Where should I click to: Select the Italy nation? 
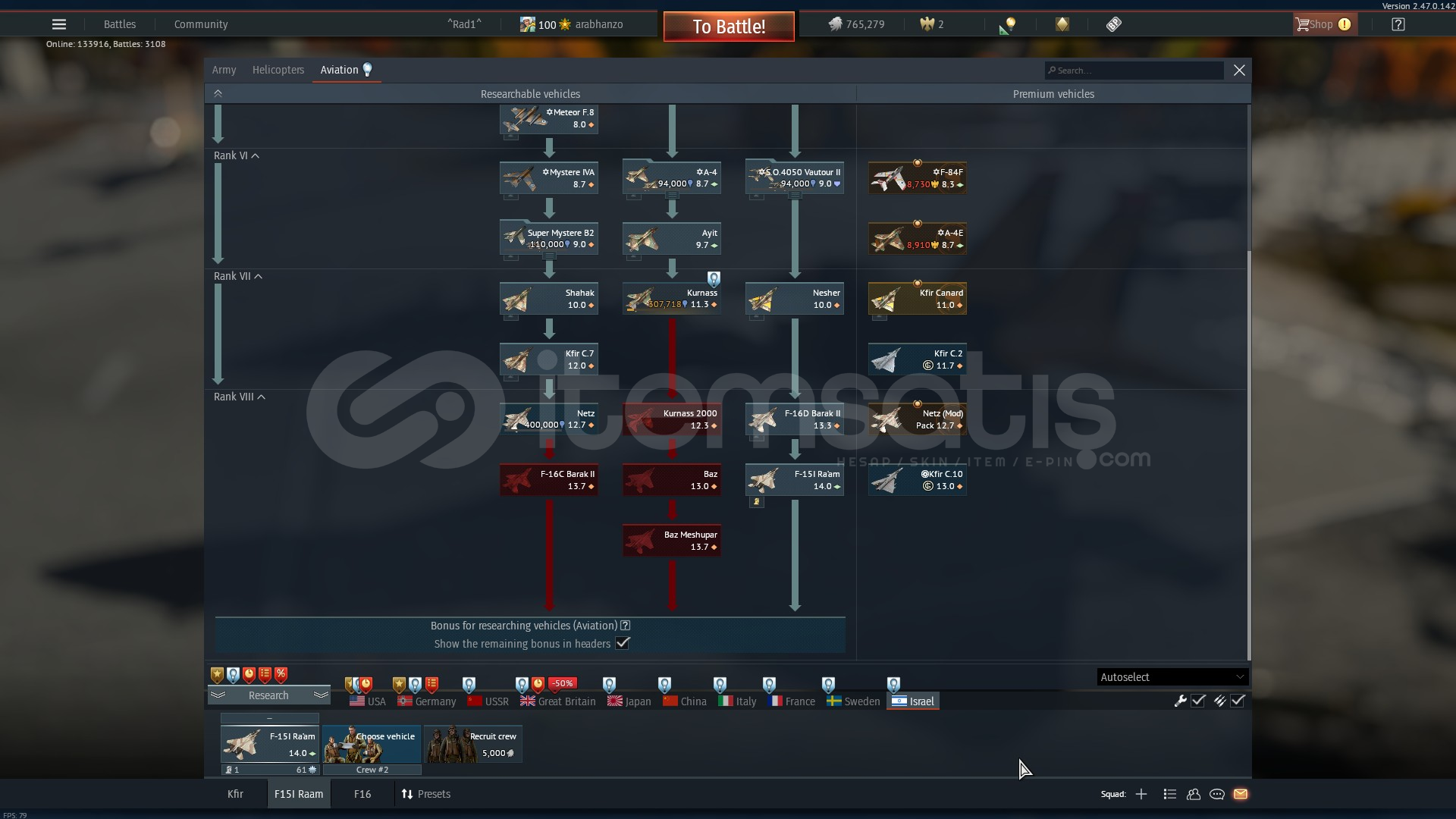click(738, 701)
